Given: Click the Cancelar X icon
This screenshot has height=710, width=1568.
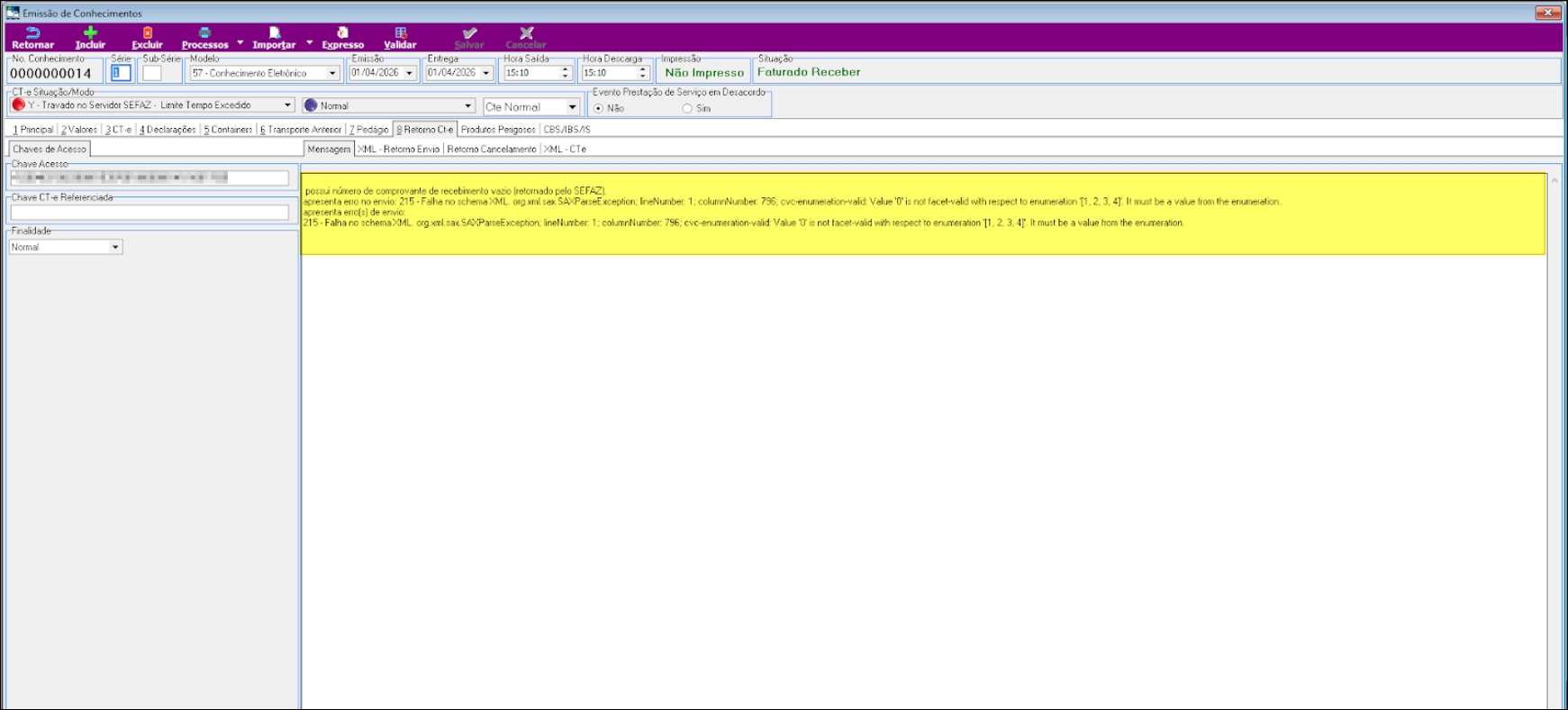Looking at the screenshot, I should pos(526,33).
